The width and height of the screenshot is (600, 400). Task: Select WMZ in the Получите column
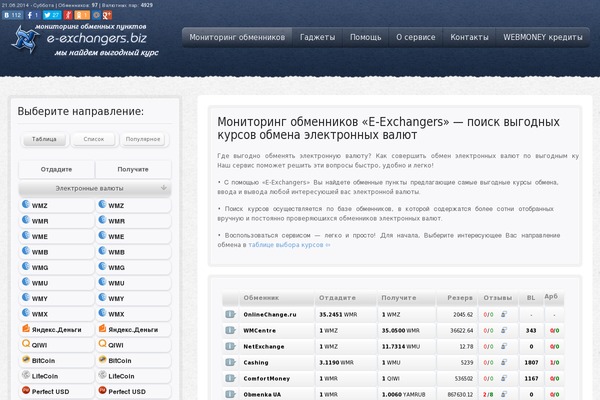coord(133,205)
